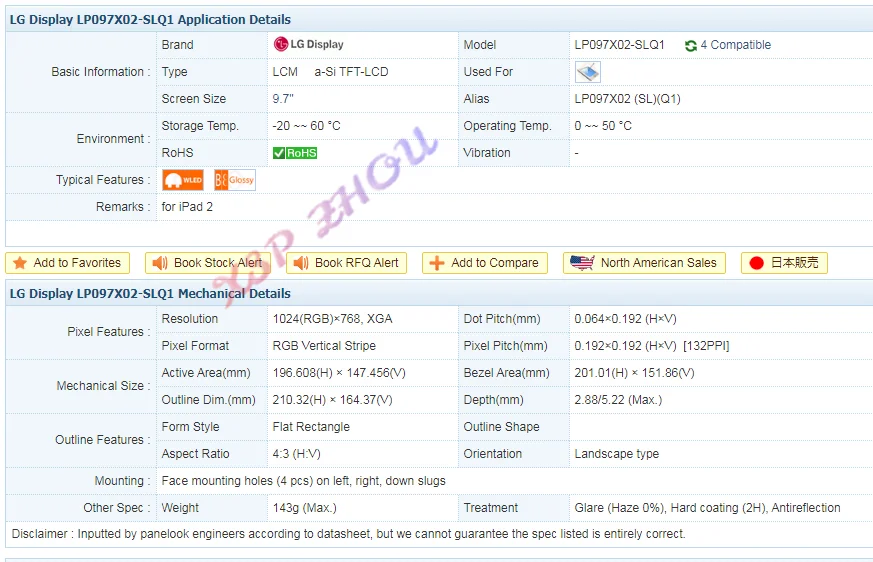Click the green compatible refresh icon

pyautogui.click(x=691, y=45)
